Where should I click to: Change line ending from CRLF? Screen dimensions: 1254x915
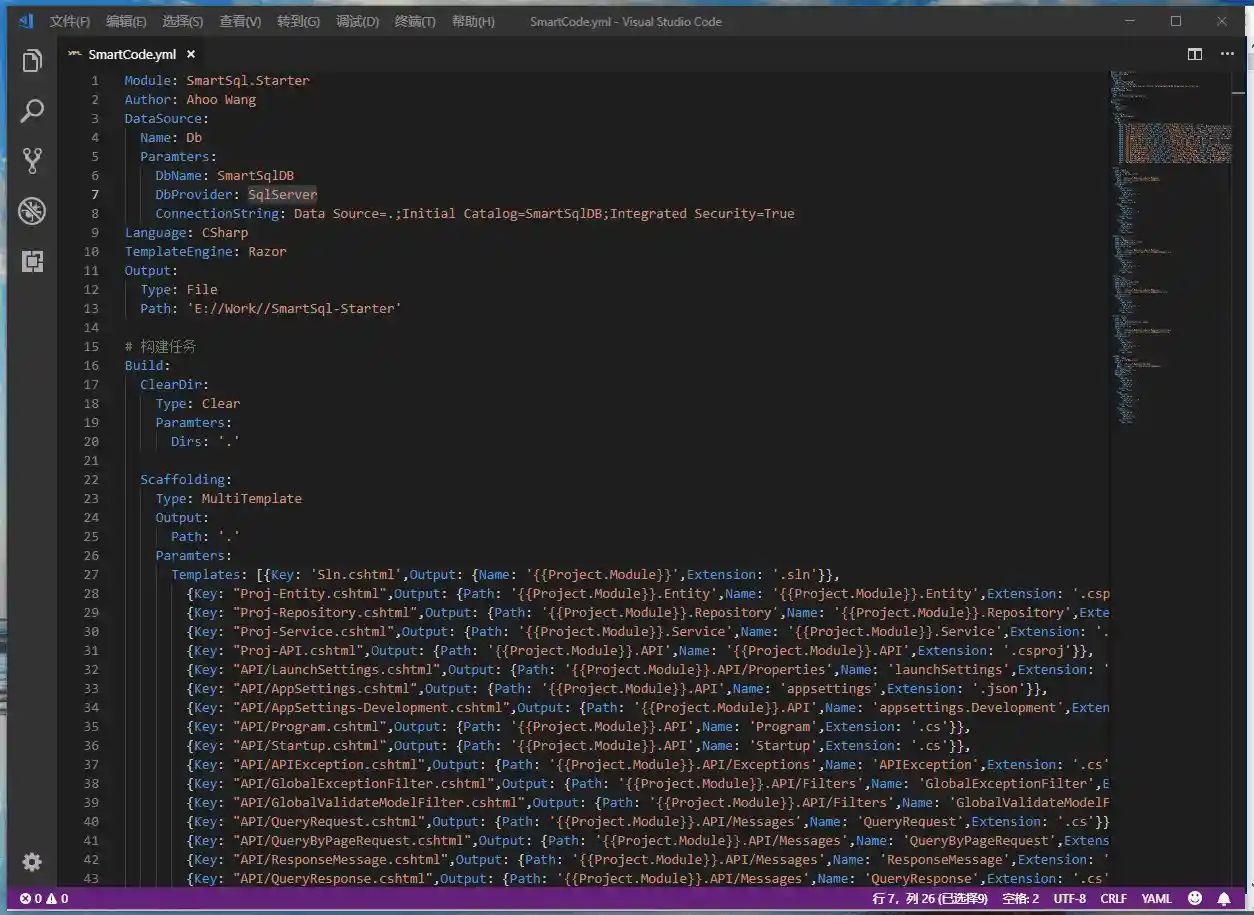click(x=1113, y=898)
